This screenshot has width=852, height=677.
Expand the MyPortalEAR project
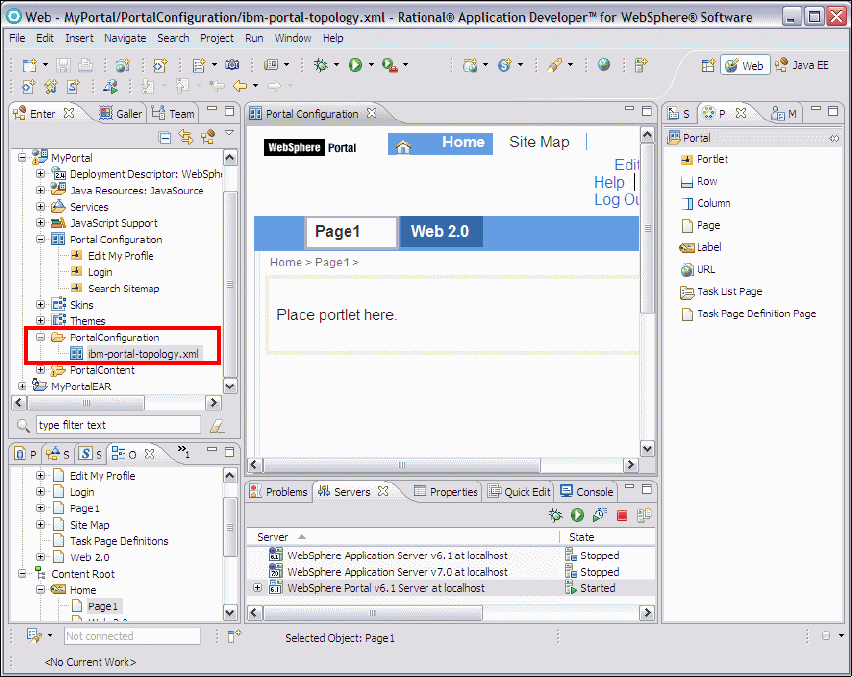pyautogui.click(x=22, y=386)
